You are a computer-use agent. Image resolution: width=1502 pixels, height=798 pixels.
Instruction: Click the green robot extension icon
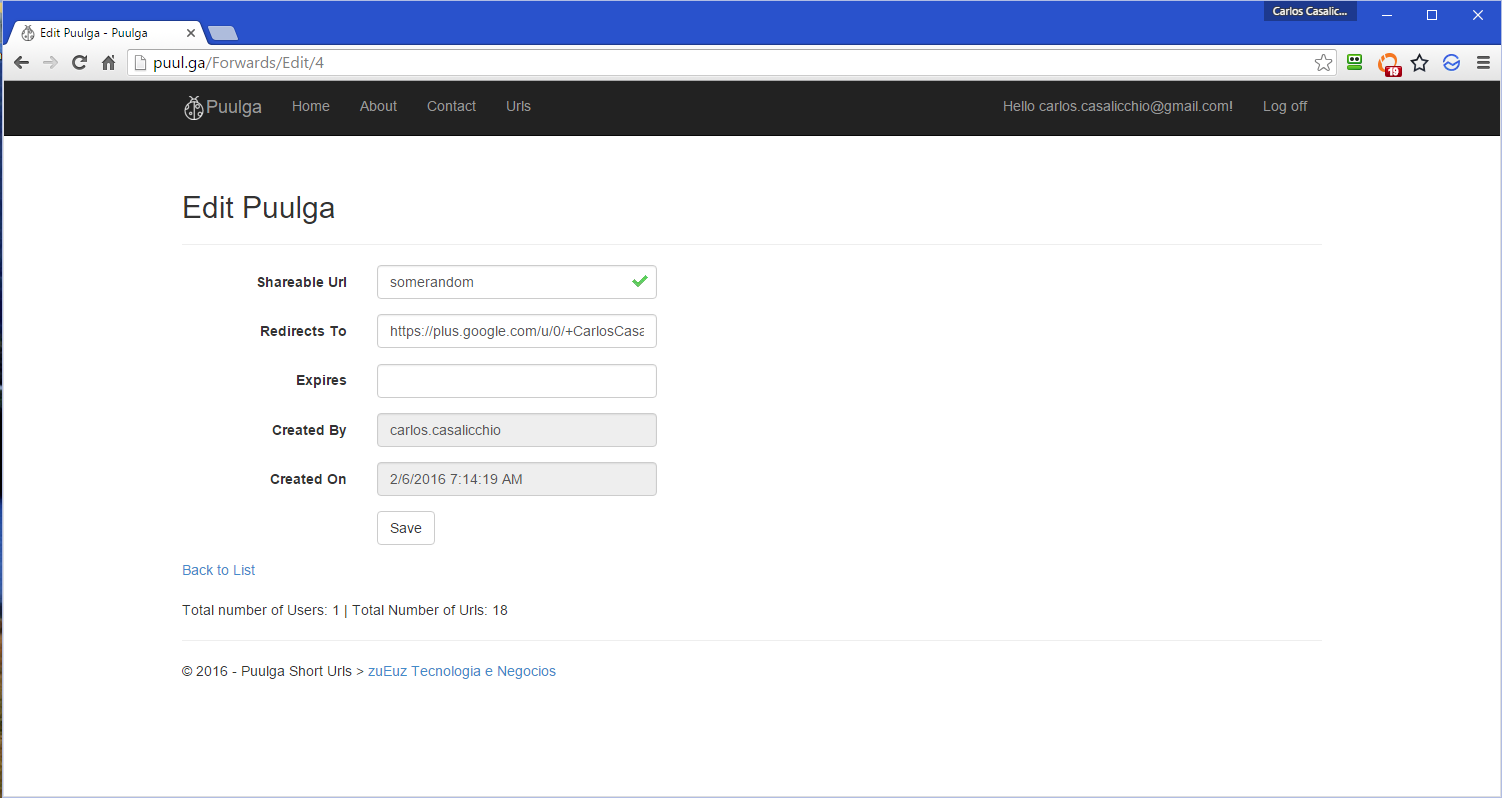1355,63
